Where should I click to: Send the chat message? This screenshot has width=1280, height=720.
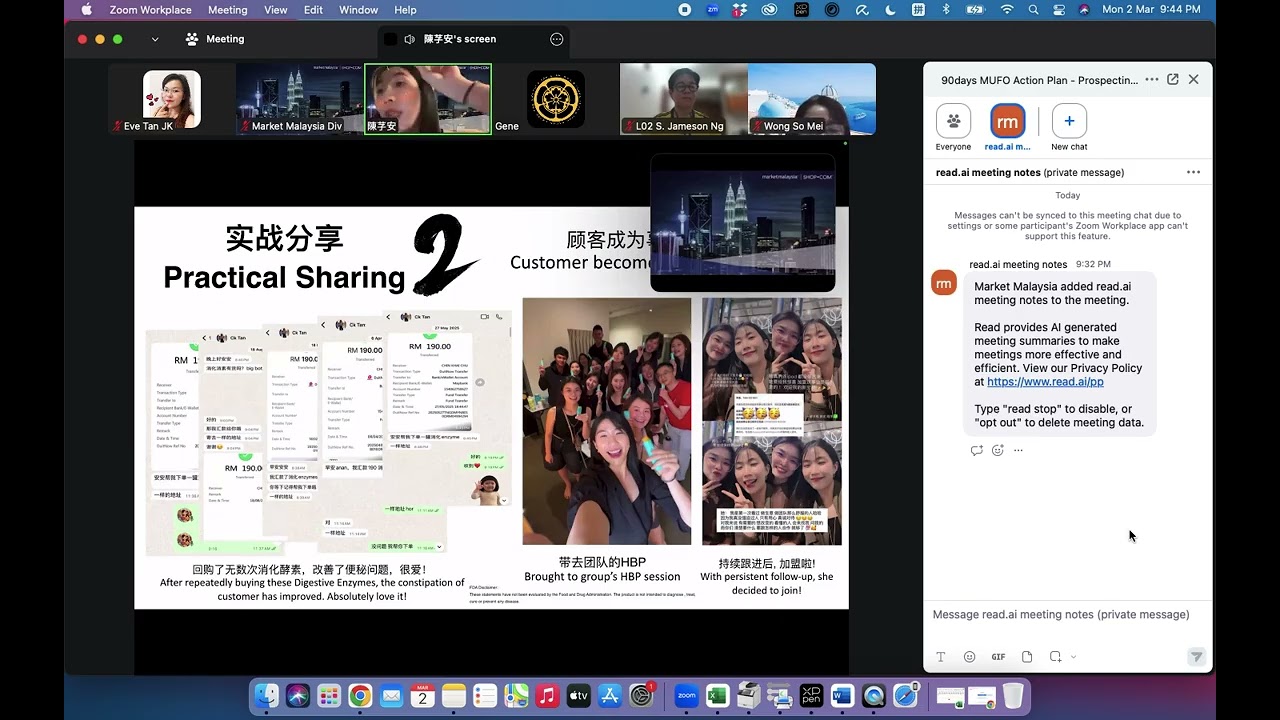pos(1196,657)
